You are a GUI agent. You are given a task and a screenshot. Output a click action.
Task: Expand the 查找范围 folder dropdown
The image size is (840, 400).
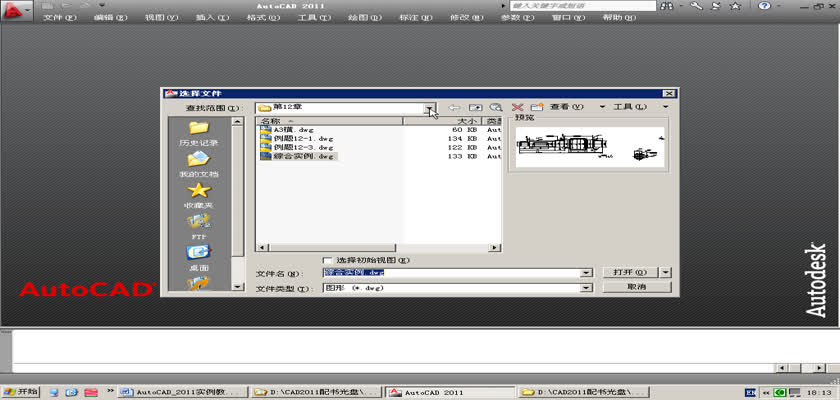(x=430, y=108)
